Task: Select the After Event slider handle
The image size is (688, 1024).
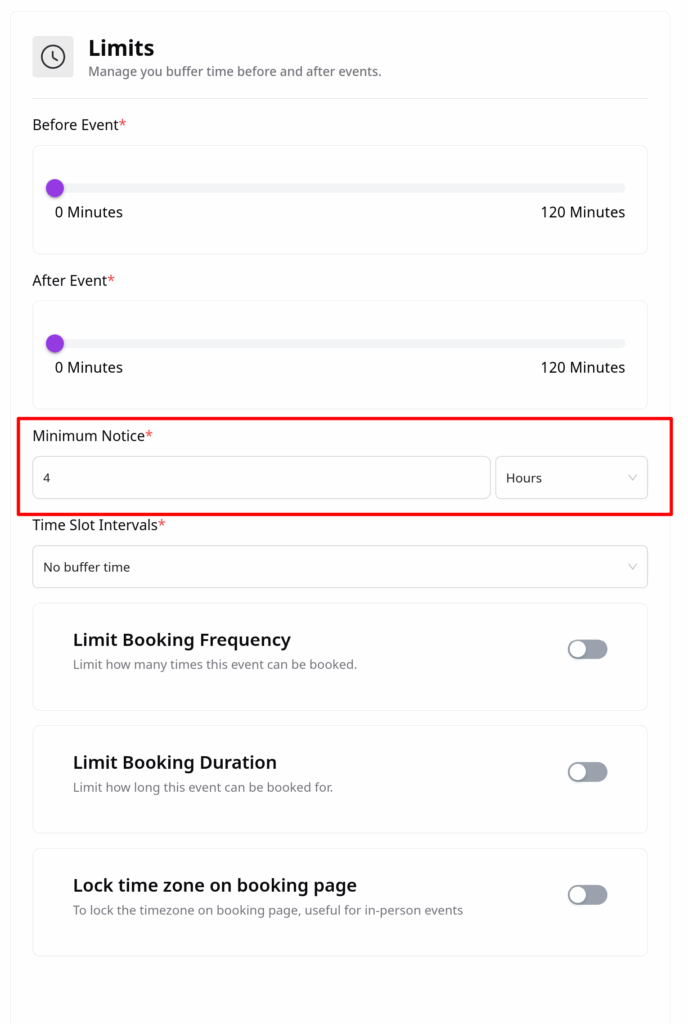Action: [x=55, y=344]
